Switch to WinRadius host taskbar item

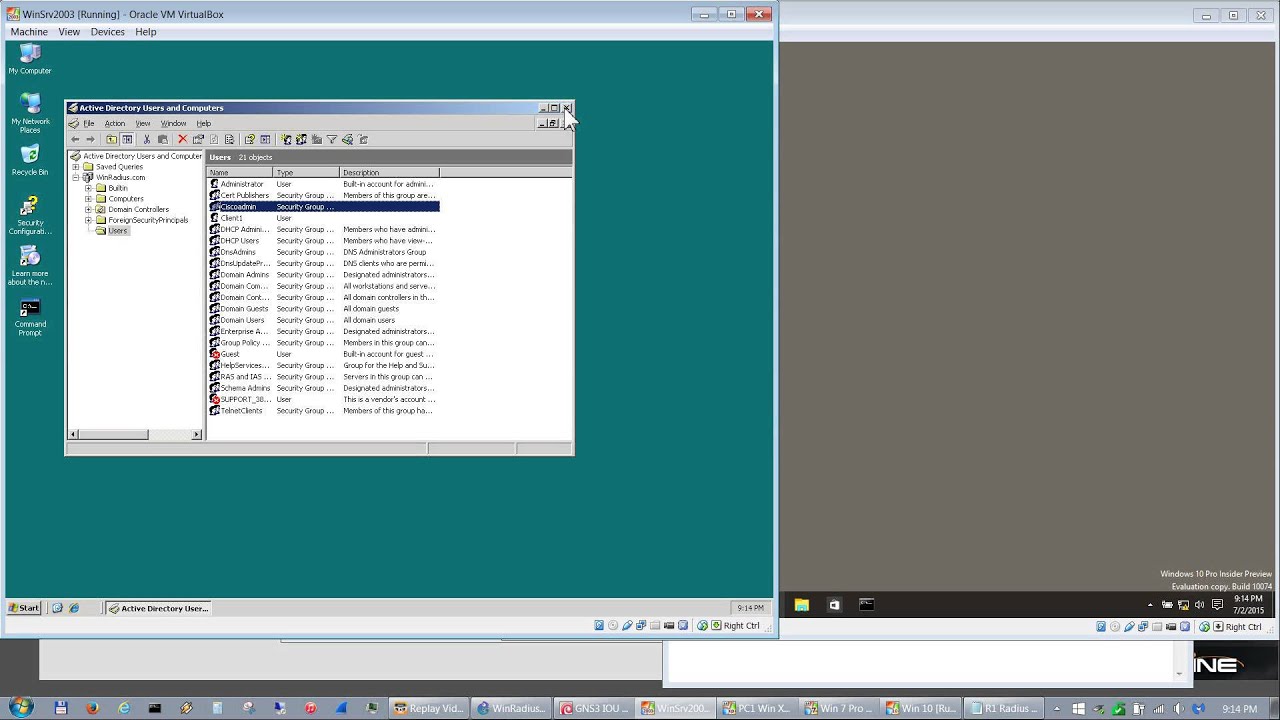(x=511, y=708)
